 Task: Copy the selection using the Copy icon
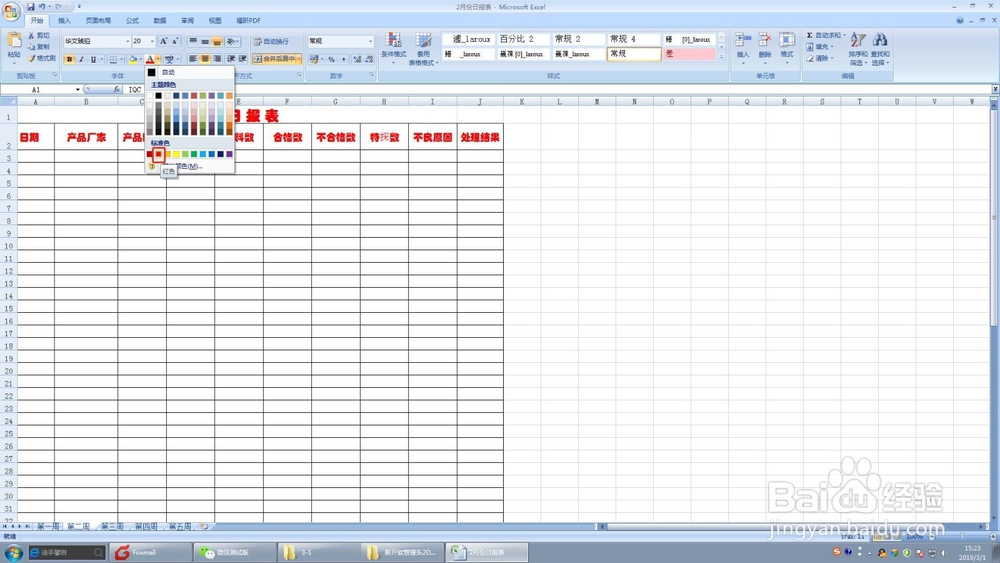coord(39,47)
